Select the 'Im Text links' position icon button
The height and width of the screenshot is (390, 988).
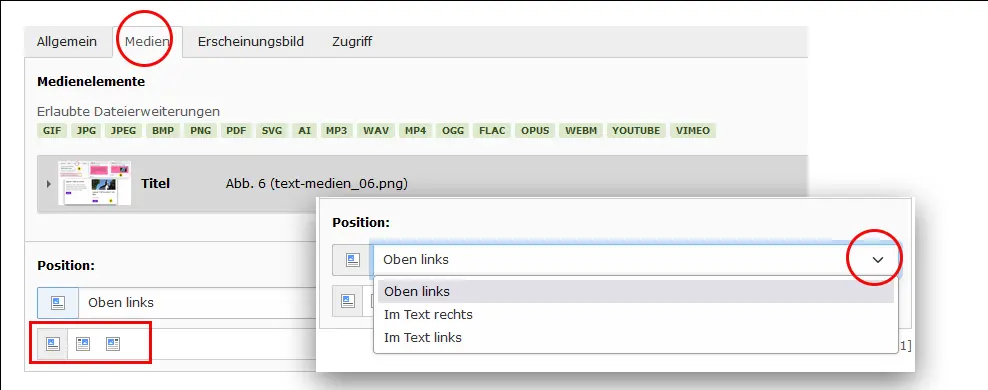tap(113, 344)
